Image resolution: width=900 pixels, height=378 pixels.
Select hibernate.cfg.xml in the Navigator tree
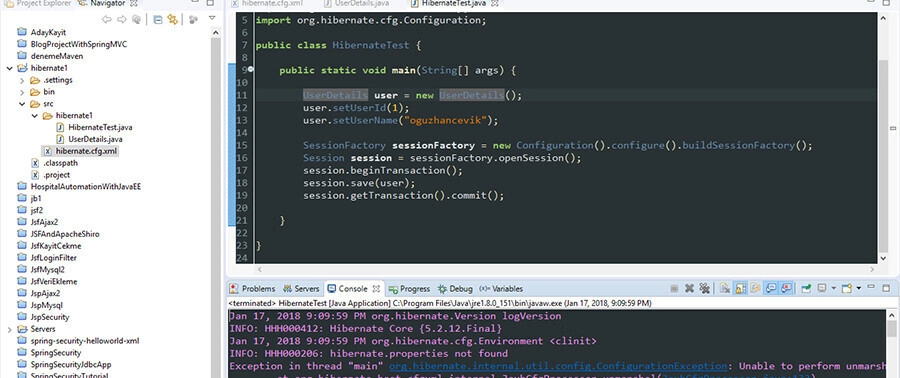coord(81,151)
